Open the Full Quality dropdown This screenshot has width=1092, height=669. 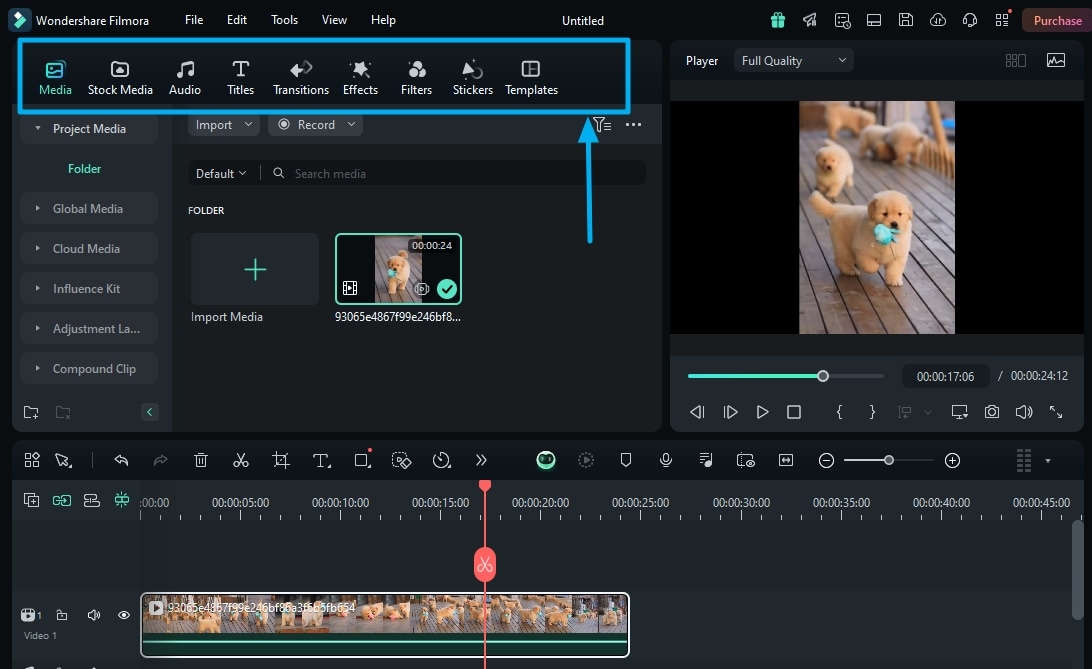[x=794, y=61]
